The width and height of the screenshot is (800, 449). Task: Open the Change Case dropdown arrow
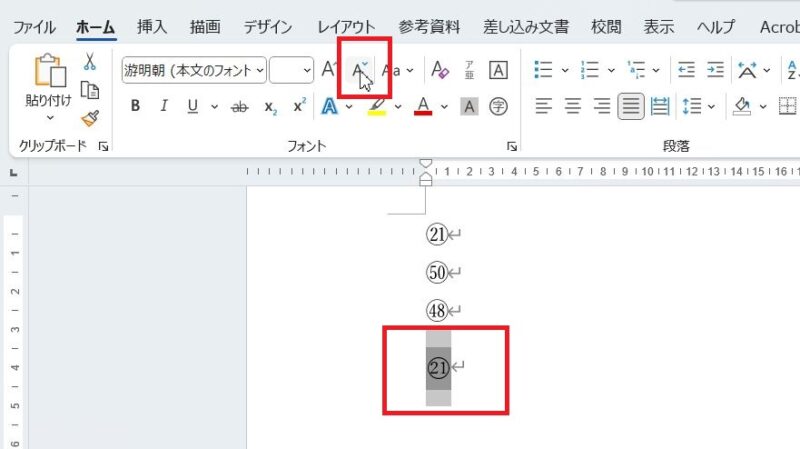(410, 70)
